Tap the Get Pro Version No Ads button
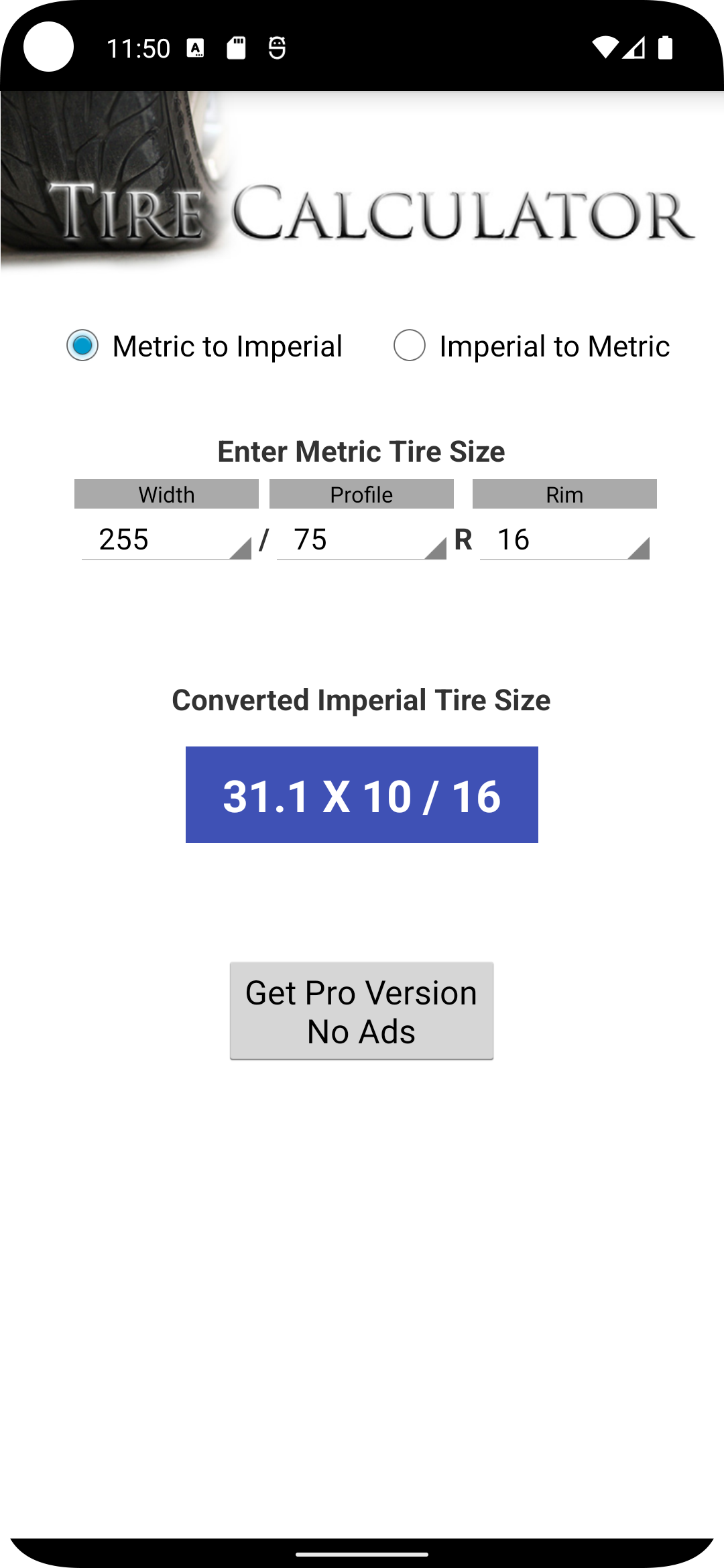 point(361,1011)
